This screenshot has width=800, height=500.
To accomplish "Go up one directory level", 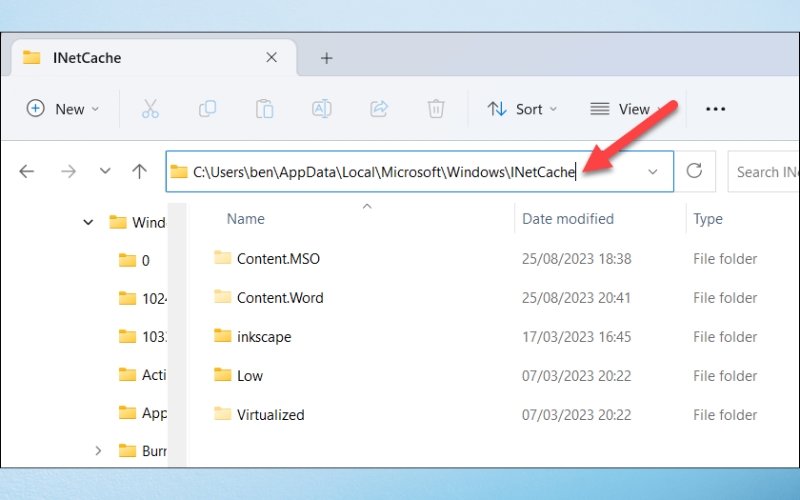I will point(140,172).
